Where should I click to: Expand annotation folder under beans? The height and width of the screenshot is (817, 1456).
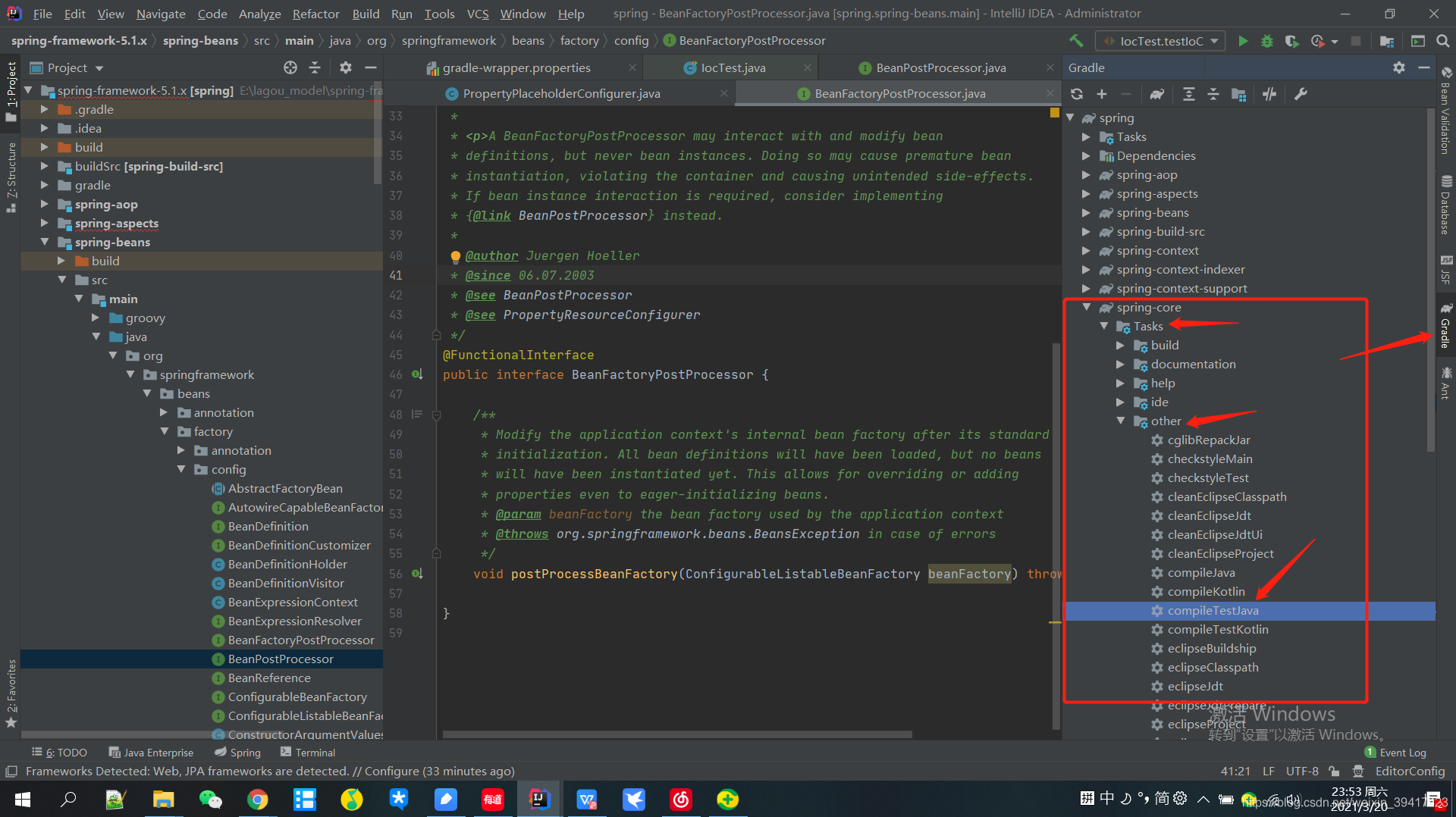point(164,412)
